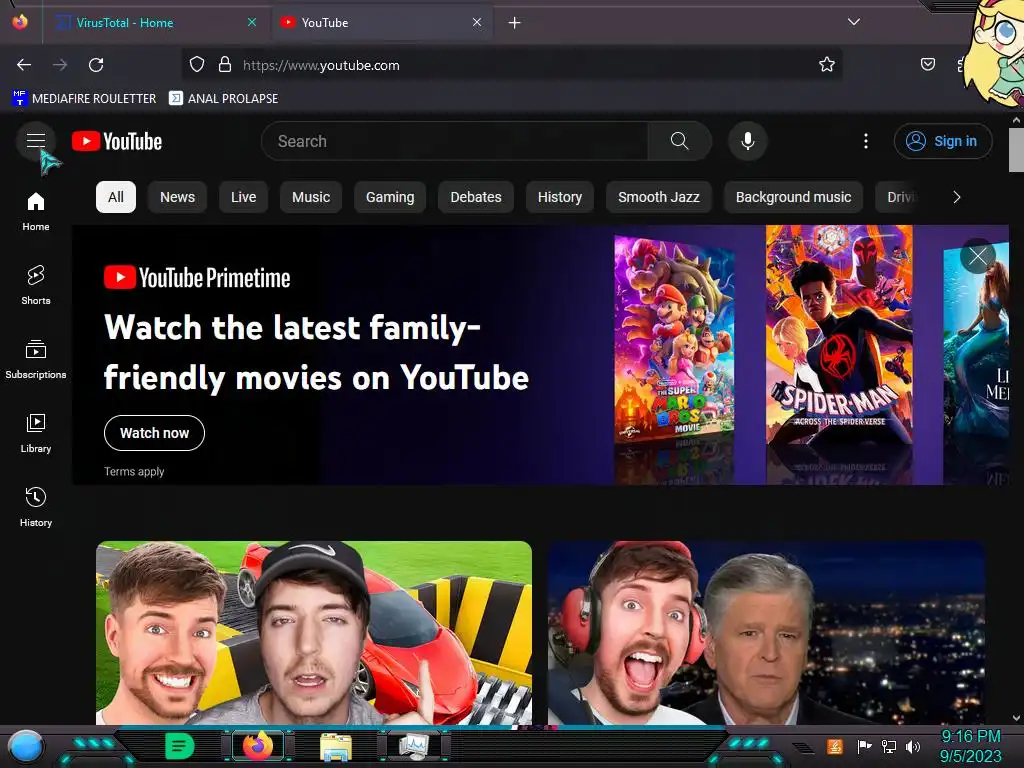
Task: Click the network tray icon
Action: coord(889,746)
